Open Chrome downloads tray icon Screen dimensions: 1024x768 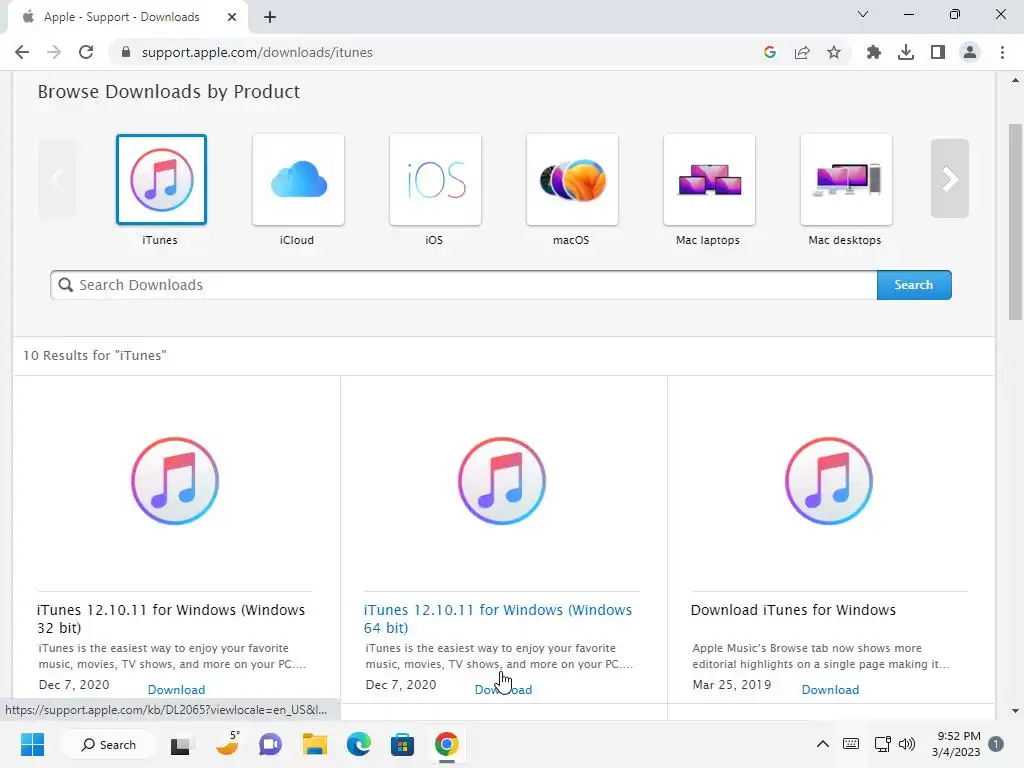coord(906,52)
